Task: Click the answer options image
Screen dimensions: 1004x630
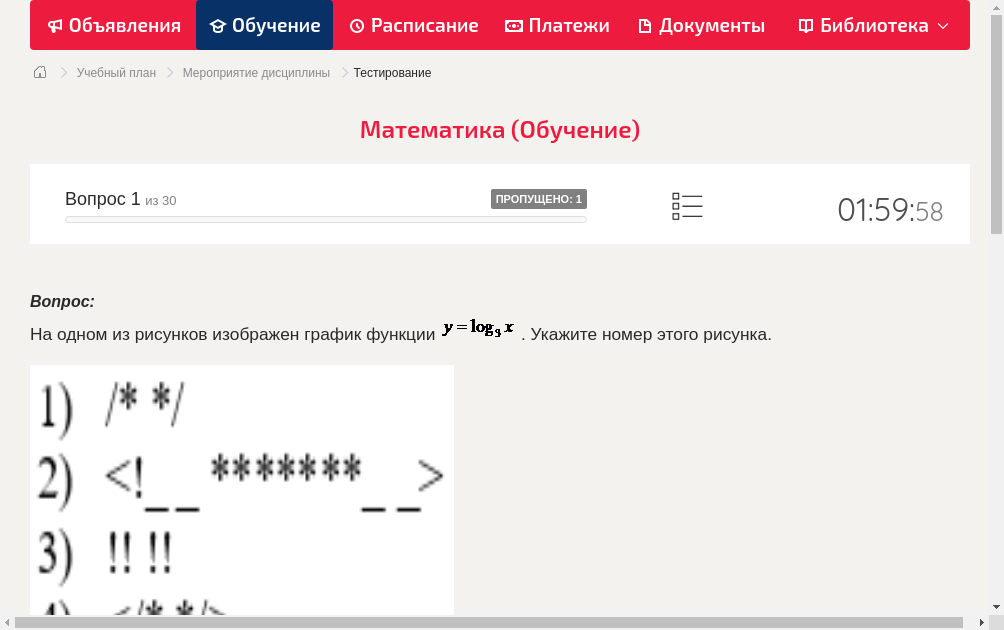Action: click(241, 490)
